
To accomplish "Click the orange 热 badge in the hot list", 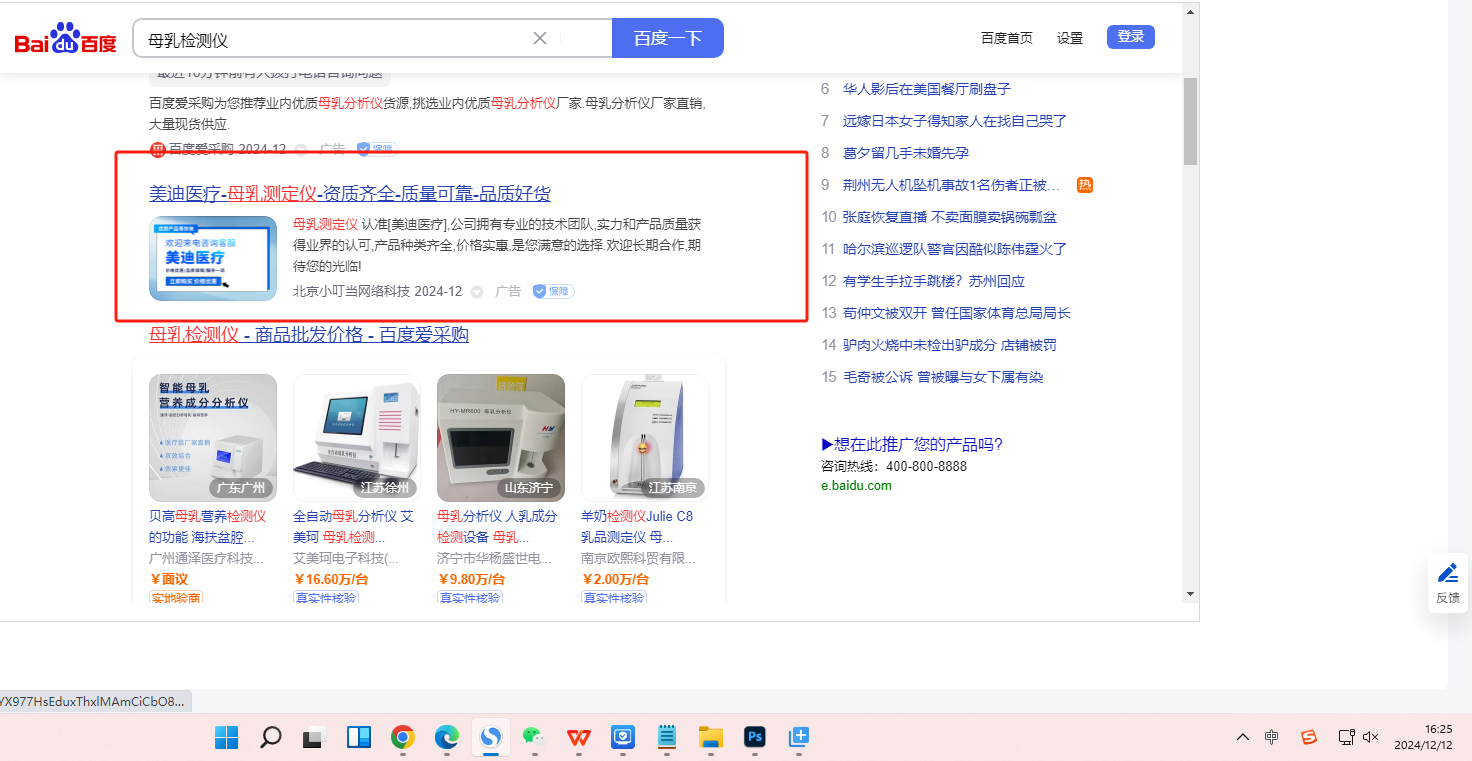I will (x=1085, y=185).
